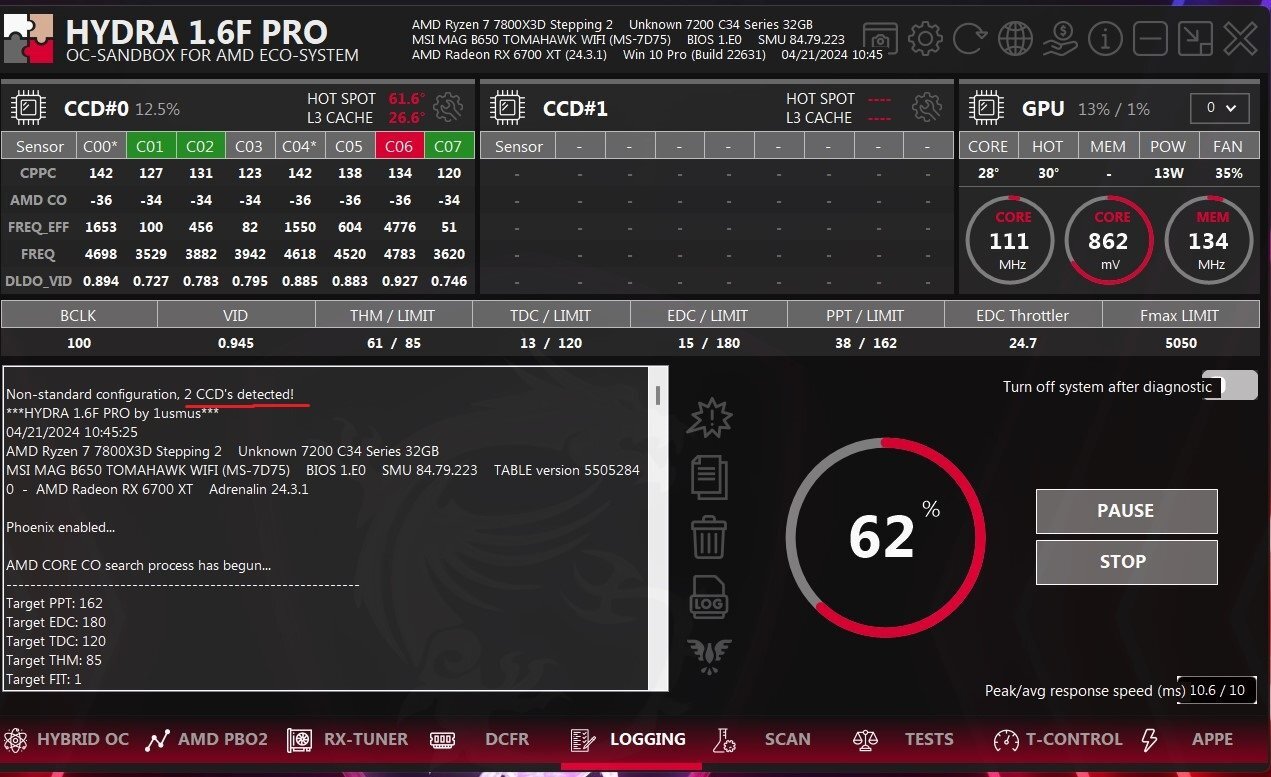Click the green C02 core header
1271x777 pixels.
(x=200, y=146)
